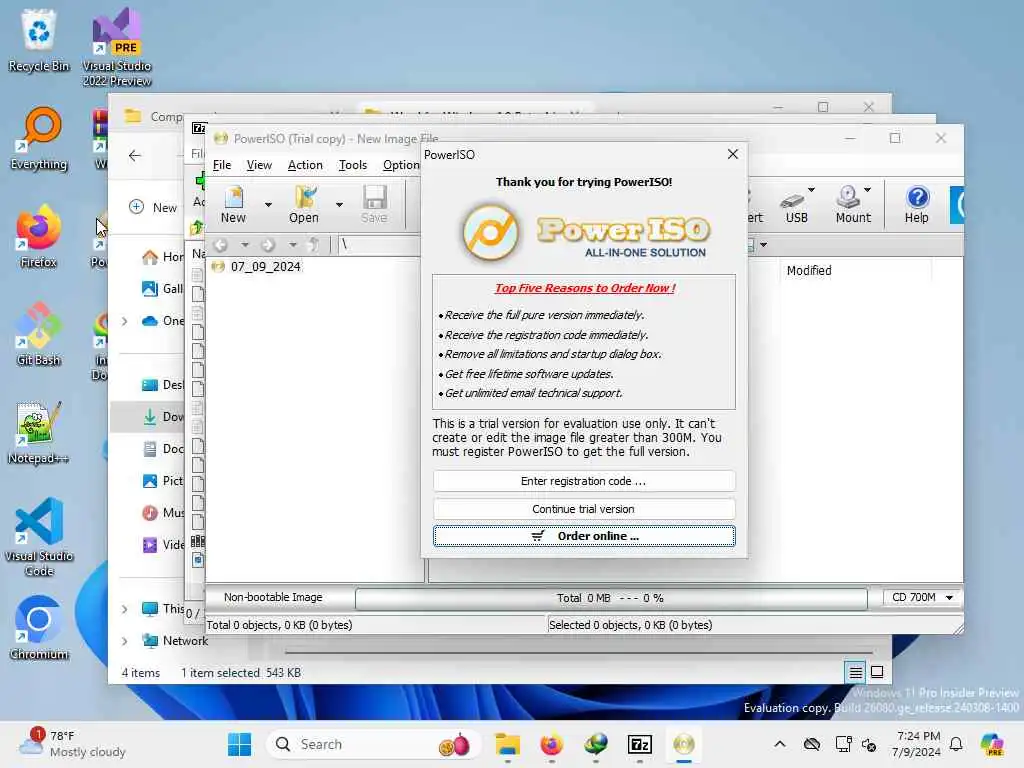
Task: Click the Forward navigation arrow in PowerISO
Action: point(268,245)
